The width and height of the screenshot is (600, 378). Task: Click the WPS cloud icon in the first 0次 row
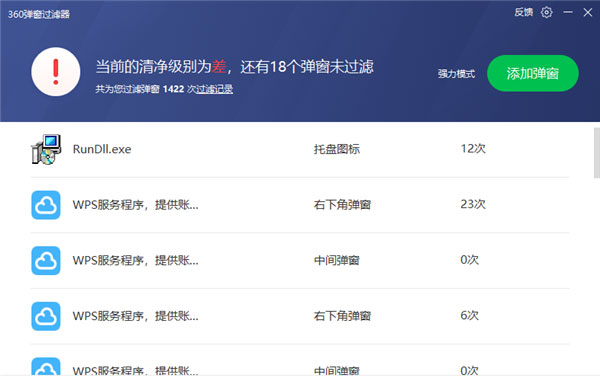[46, 261]
